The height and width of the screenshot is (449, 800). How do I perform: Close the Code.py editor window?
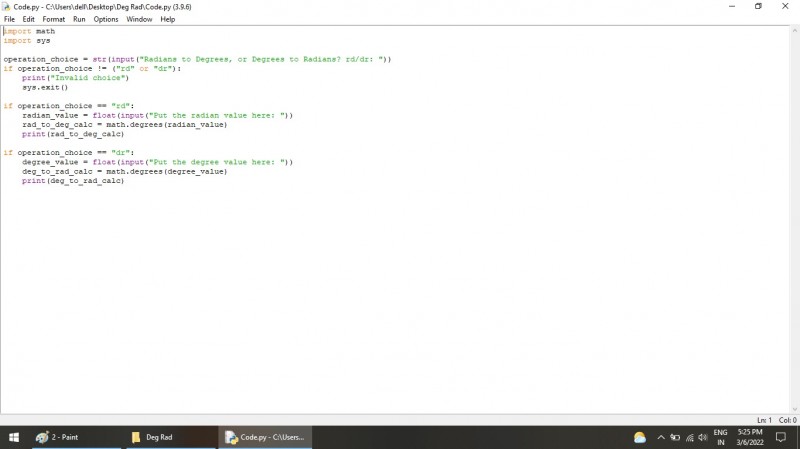pos(785,6)
